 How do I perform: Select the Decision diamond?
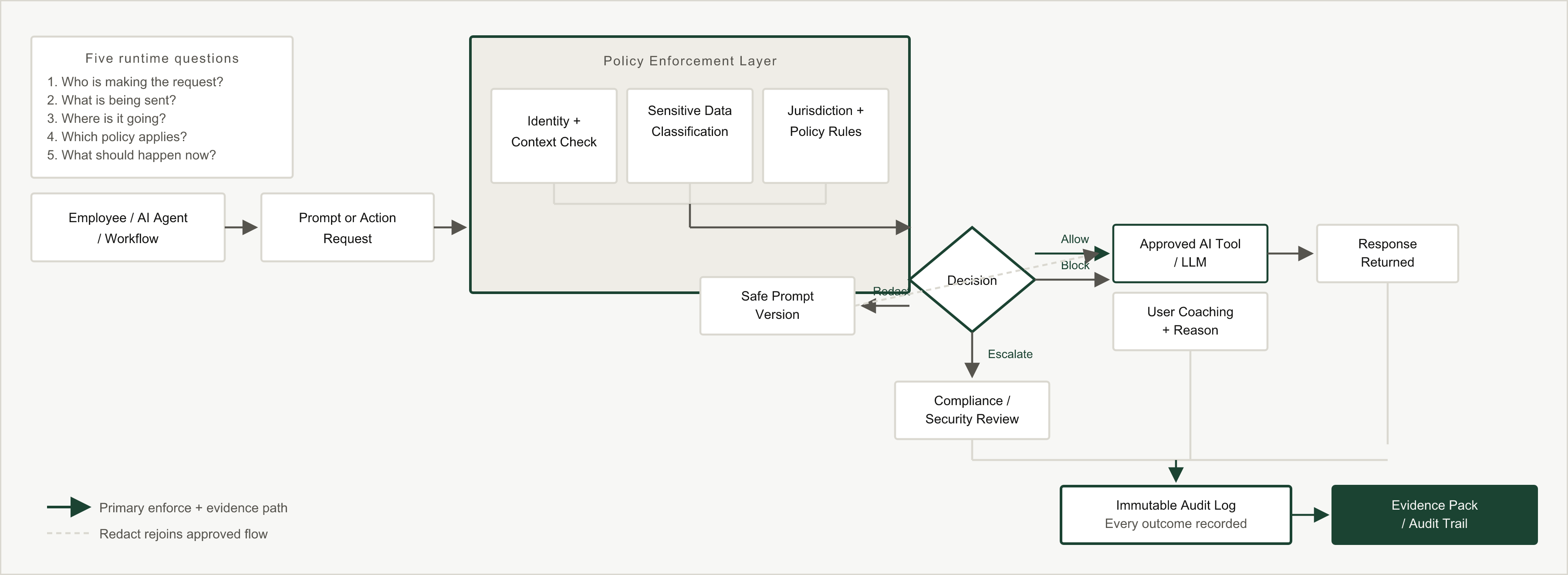click(x=972, y=280)
